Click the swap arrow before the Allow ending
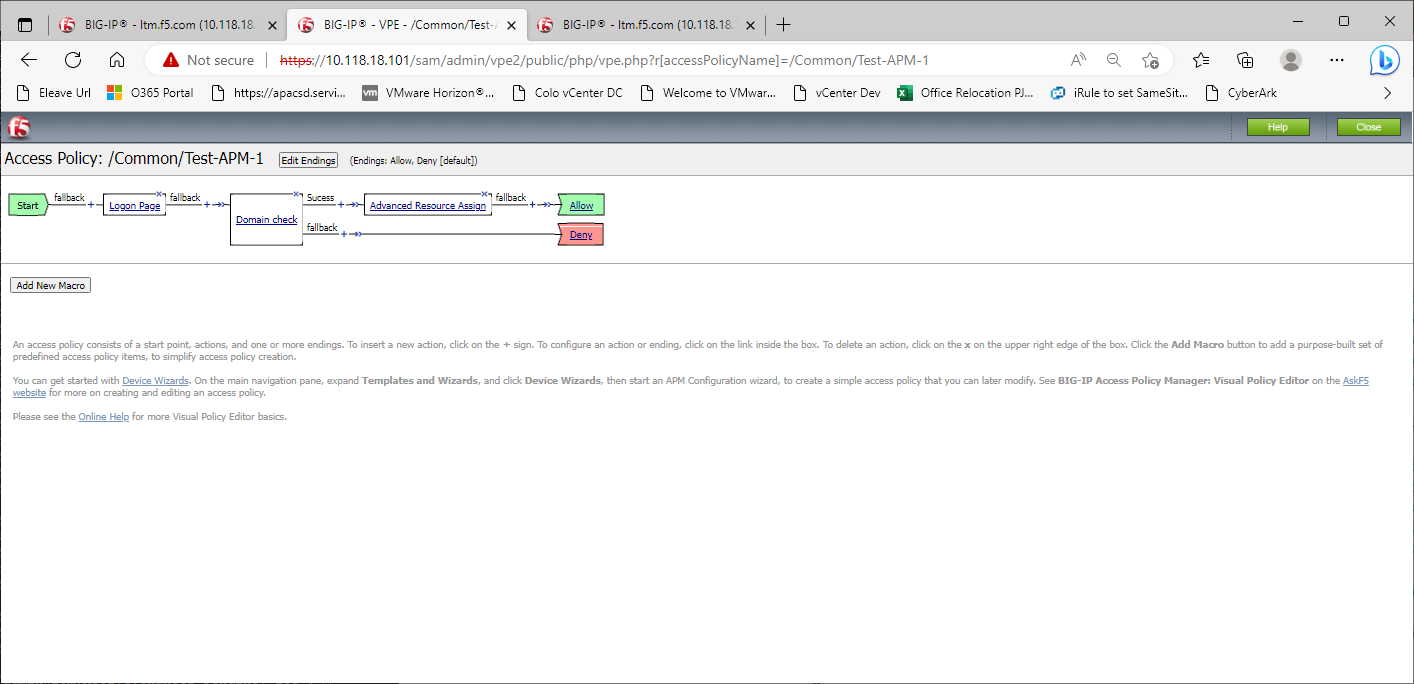 click(545, 205)
